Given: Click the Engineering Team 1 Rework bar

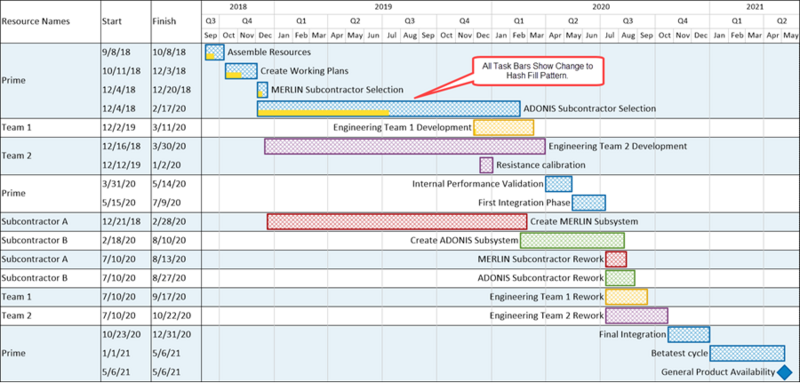Looking at the screenshot, I should 627,297.
